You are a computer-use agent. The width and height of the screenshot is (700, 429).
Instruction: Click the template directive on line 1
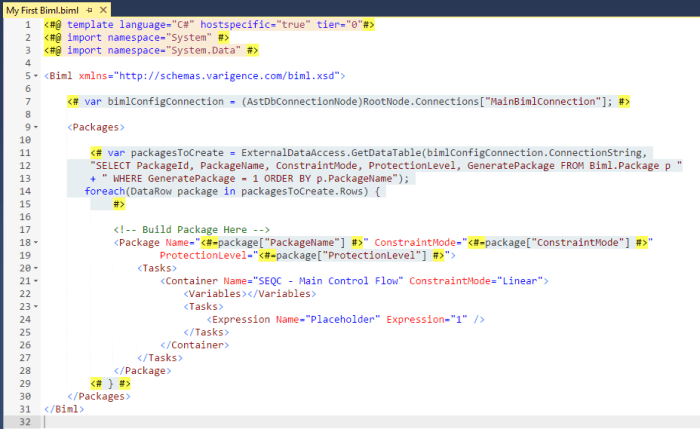pyautogui.click(x=209, y=25)
